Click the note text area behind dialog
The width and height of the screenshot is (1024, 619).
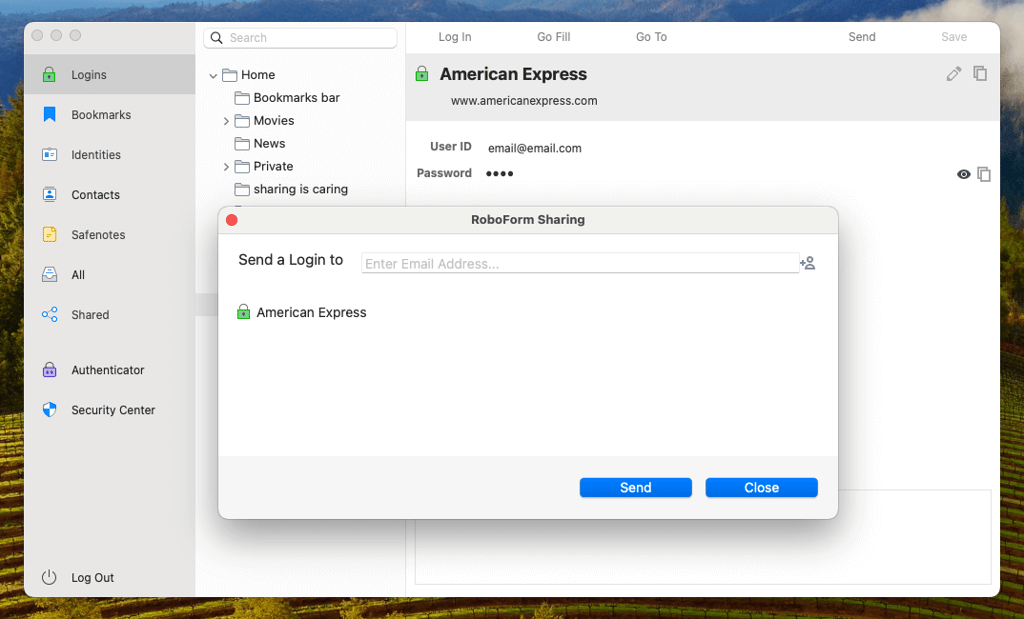coord(703,537)
